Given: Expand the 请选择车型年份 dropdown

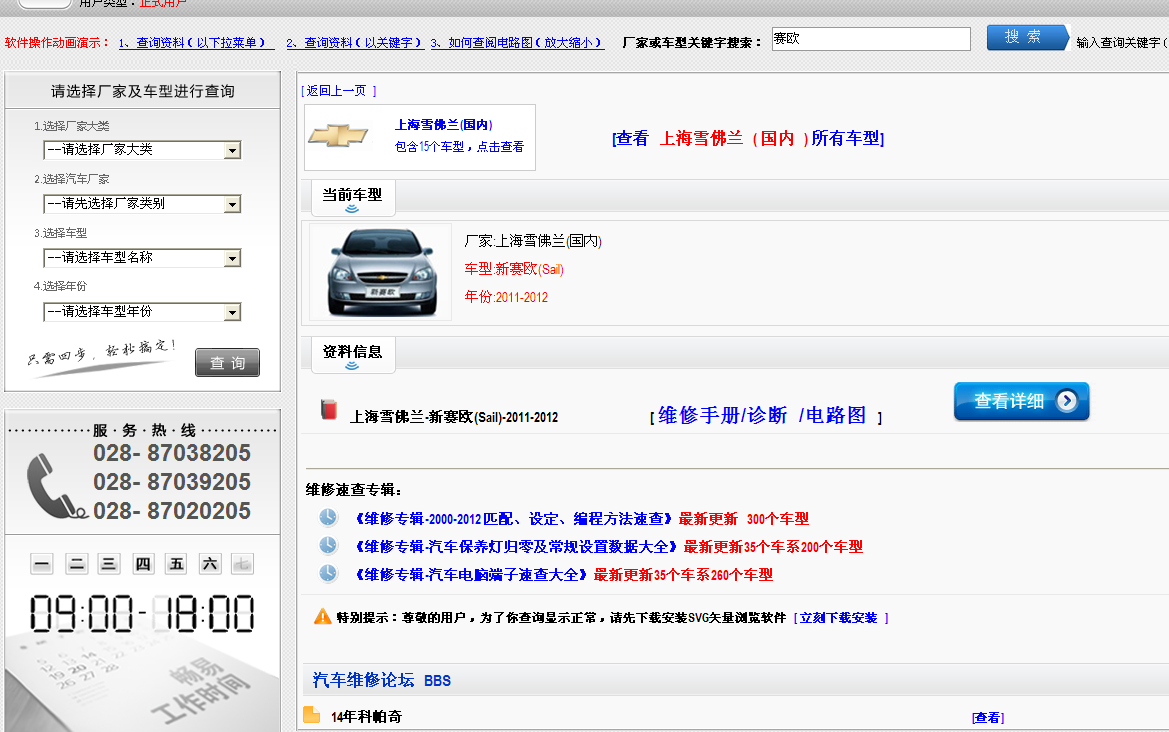Looking at the screenshot, I should (142, 312).
